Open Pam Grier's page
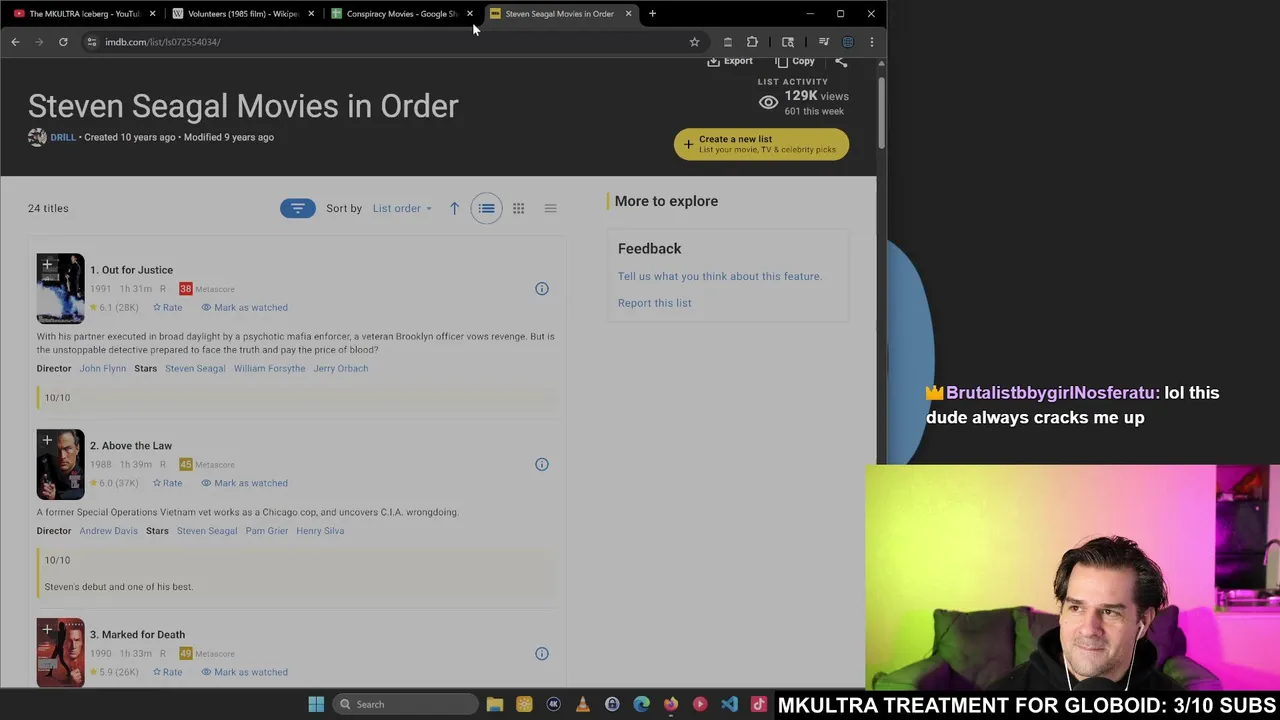1280x720 pixels. [266, 531]
